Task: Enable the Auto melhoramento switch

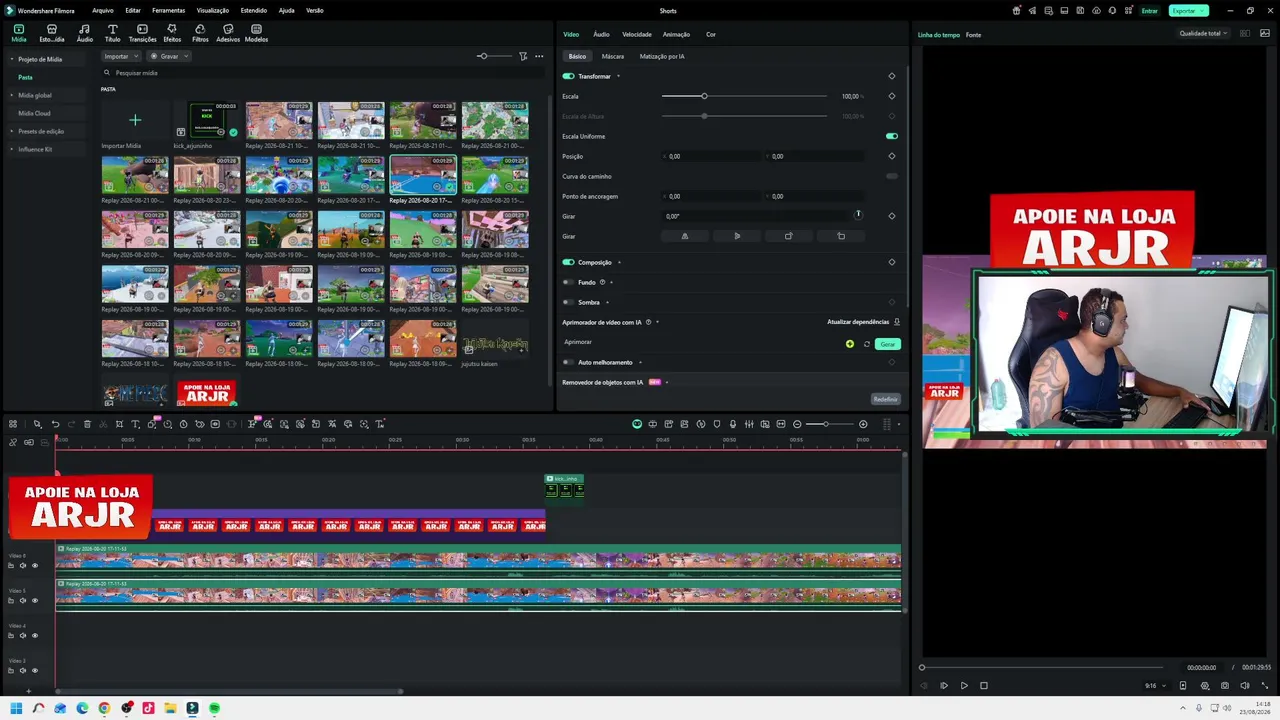Action: click(568, 362)
